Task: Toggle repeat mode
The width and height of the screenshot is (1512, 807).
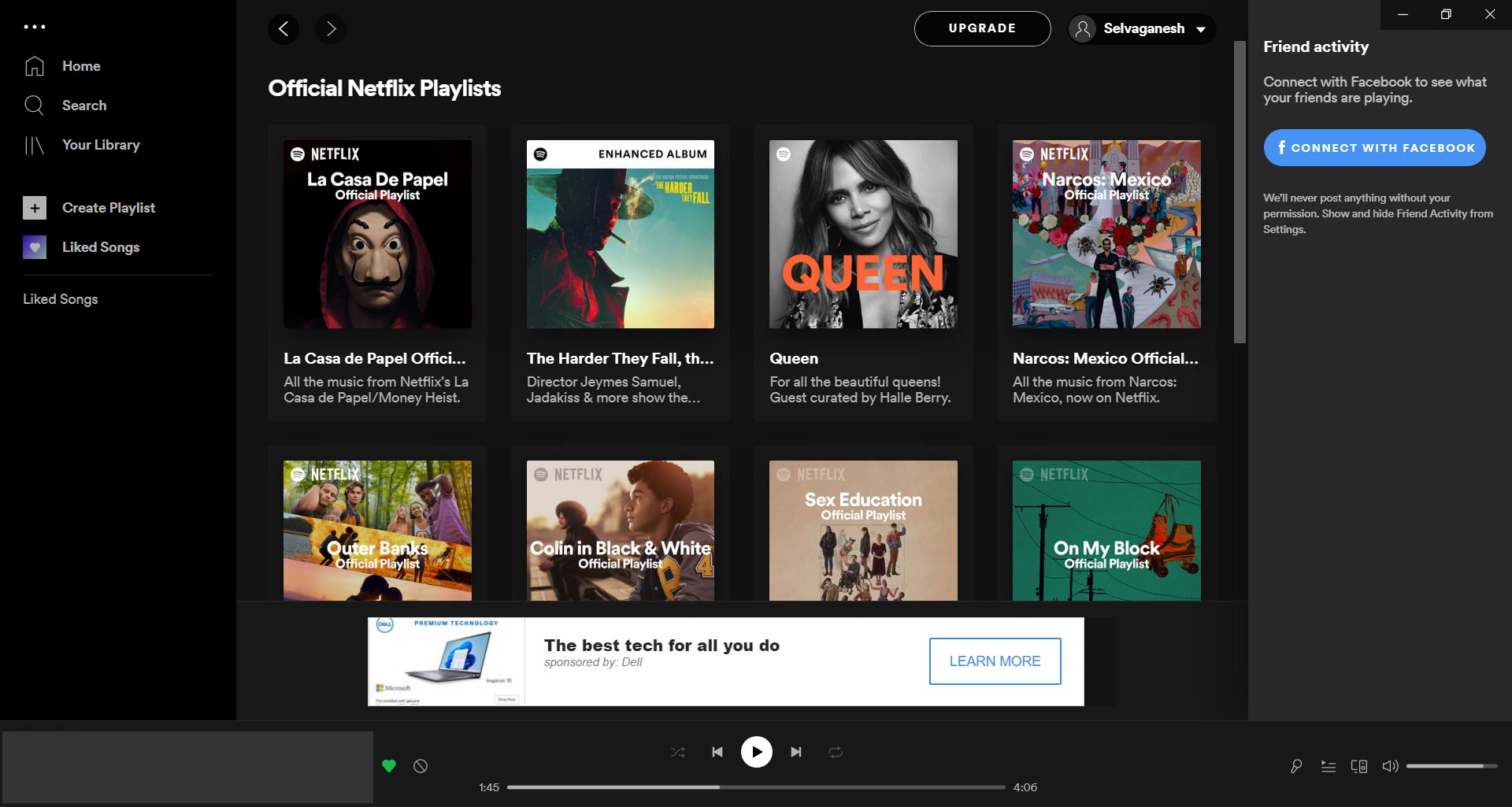Action: click(836, 752)
